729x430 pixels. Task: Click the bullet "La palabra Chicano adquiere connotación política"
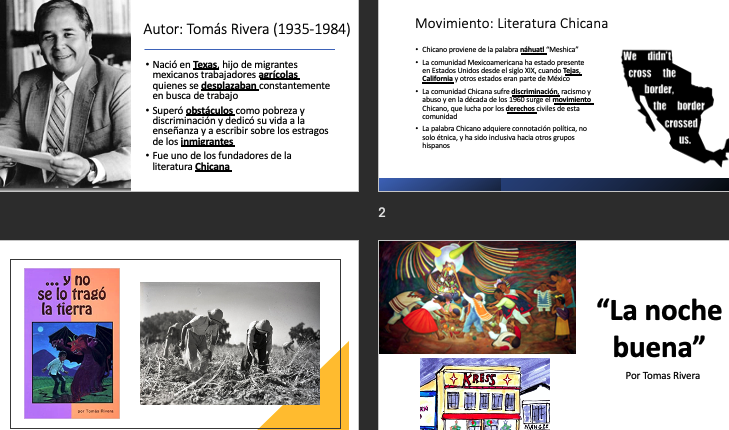coord(504,137)
